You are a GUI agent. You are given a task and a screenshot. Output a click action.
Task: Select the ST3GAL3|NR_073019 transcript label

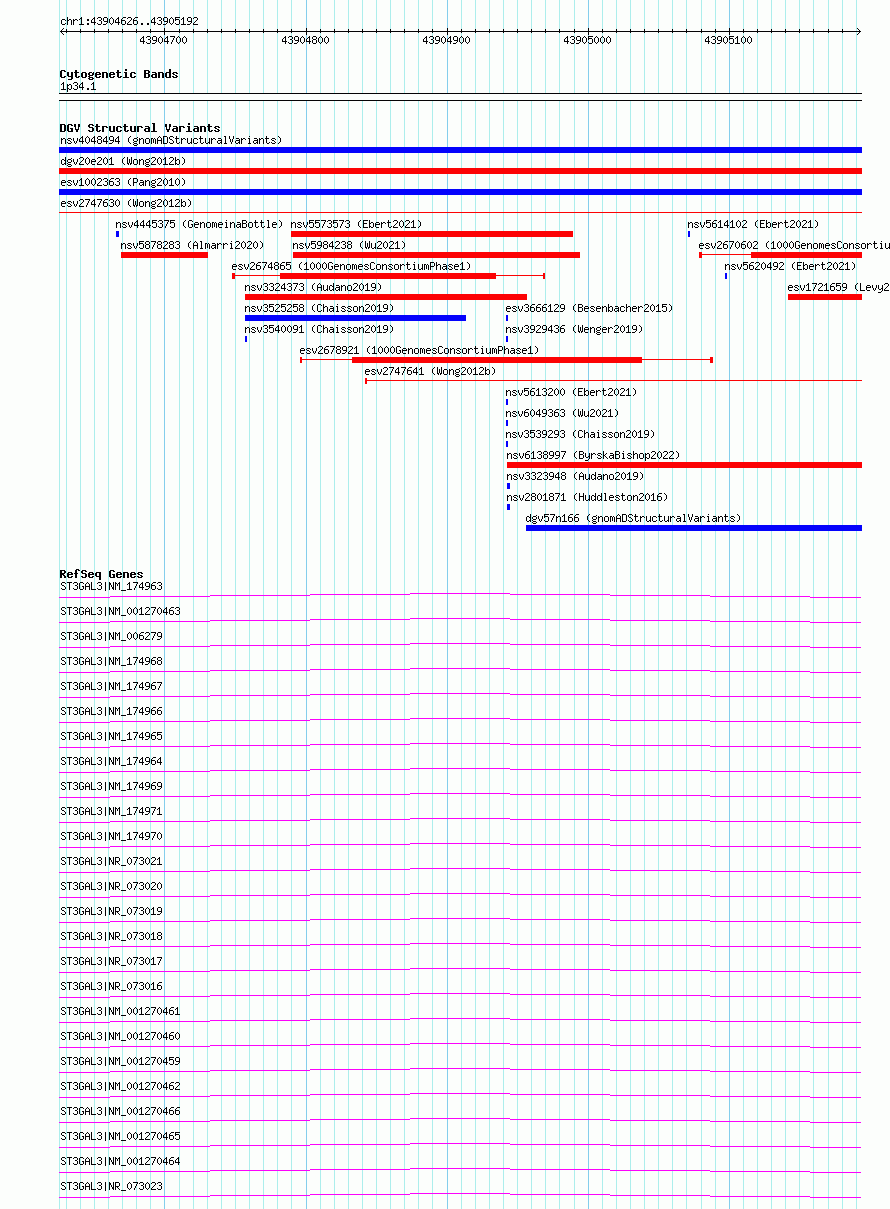[111, 911]
